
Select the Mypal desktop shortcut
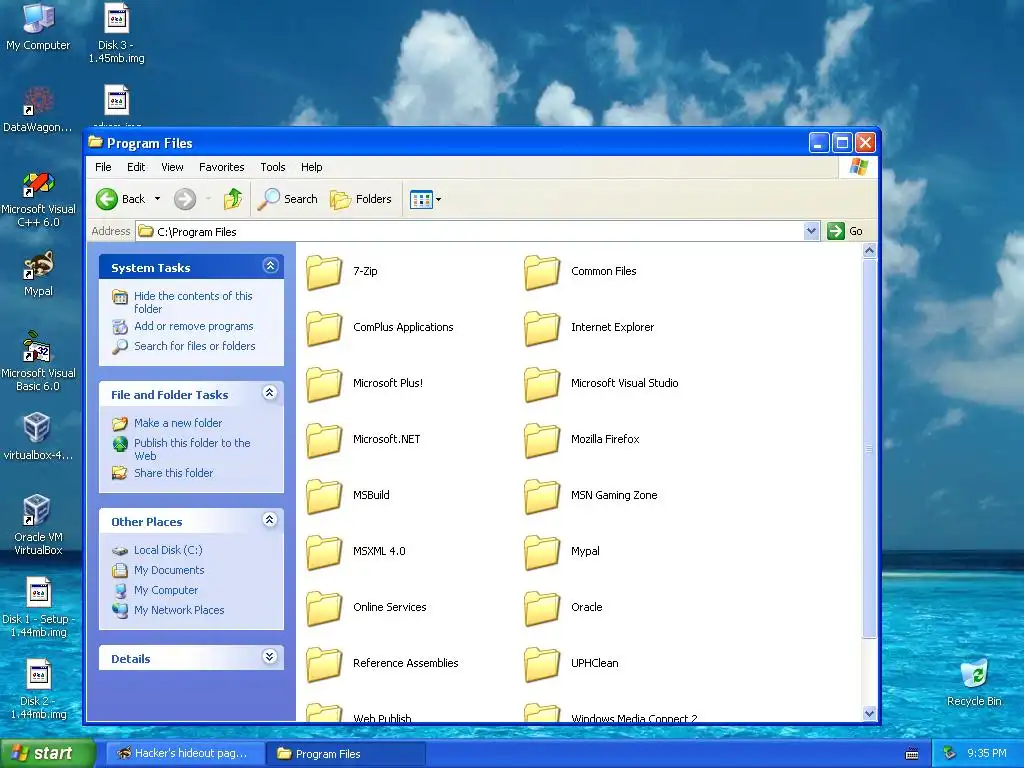coord(38,274)
